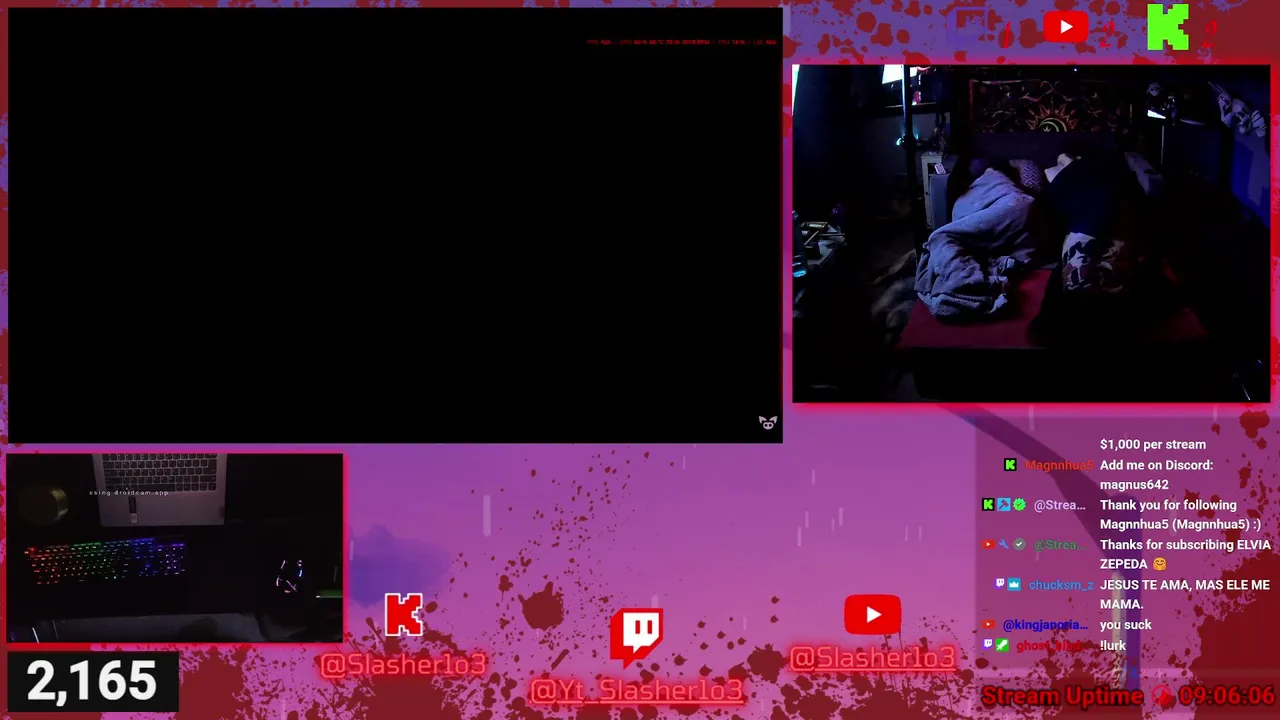The width and height of the screenshot is (1280, 720).
Task: Click the 09:06:06 uptime timer
Action: click(x=1226, y=696)
